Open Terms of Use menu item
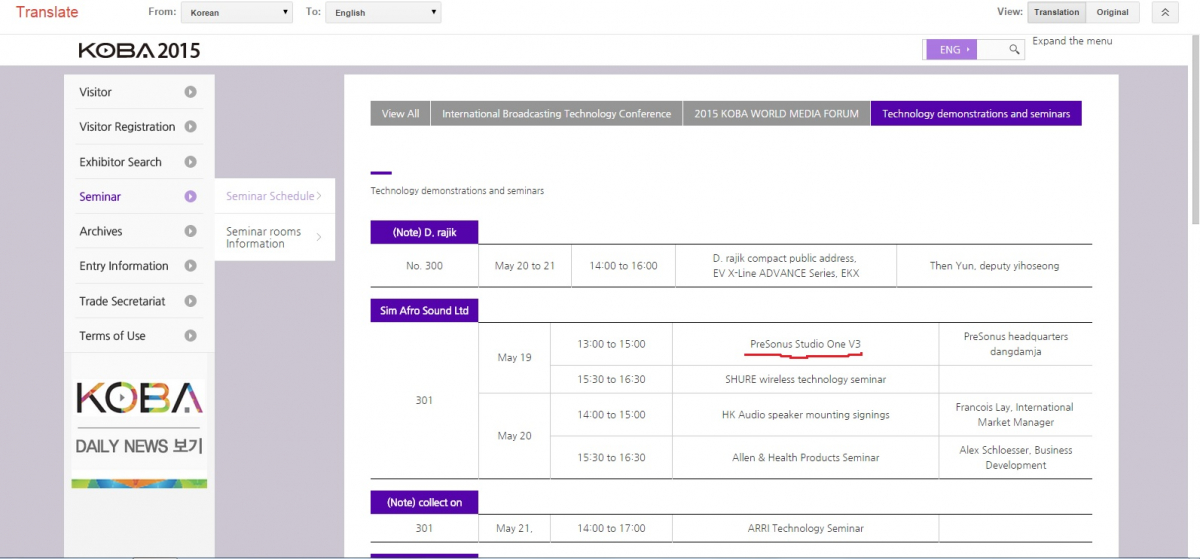The height and width of the screenshot is (559, 1200). tap(112, 336)
